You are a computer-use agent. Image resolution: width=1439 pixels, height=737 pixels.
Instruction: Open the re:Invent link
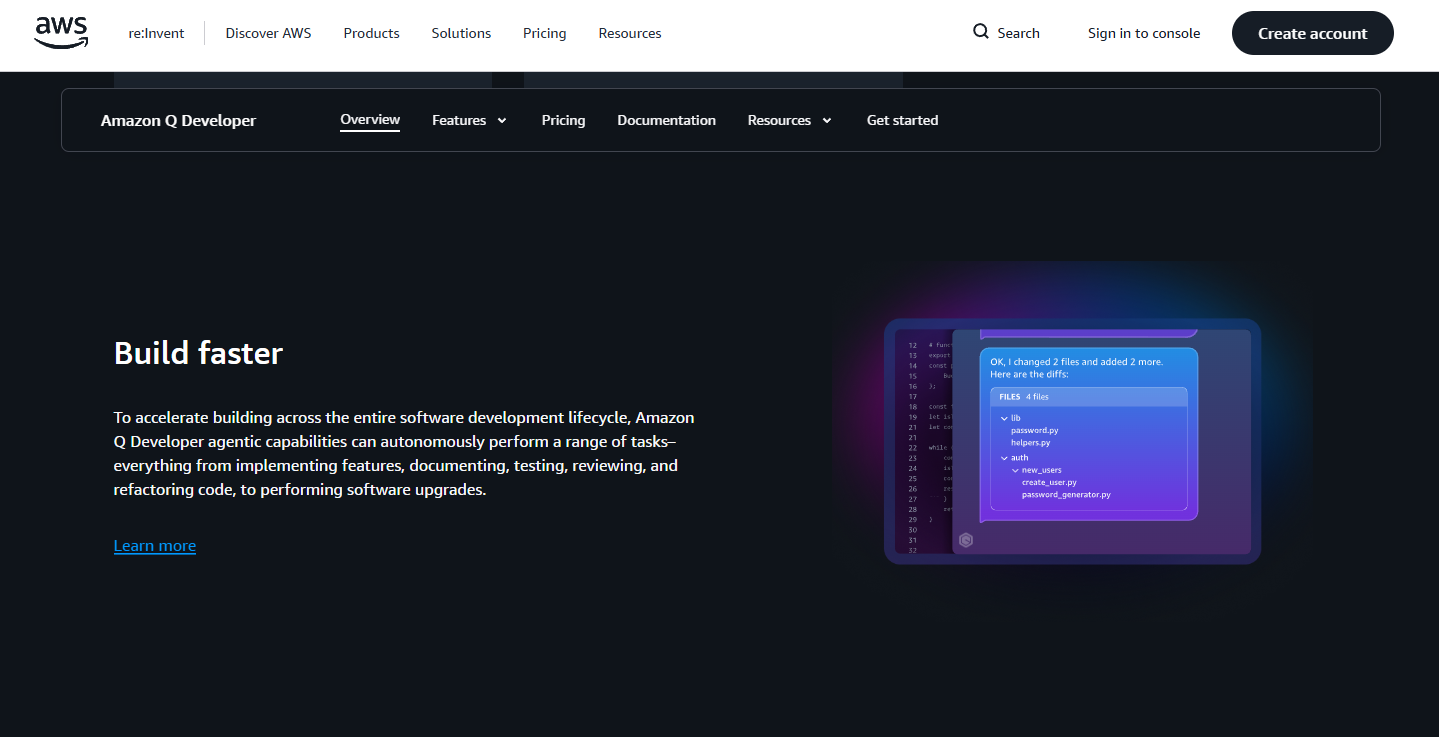pyautogui.click(x=156, y=33)
